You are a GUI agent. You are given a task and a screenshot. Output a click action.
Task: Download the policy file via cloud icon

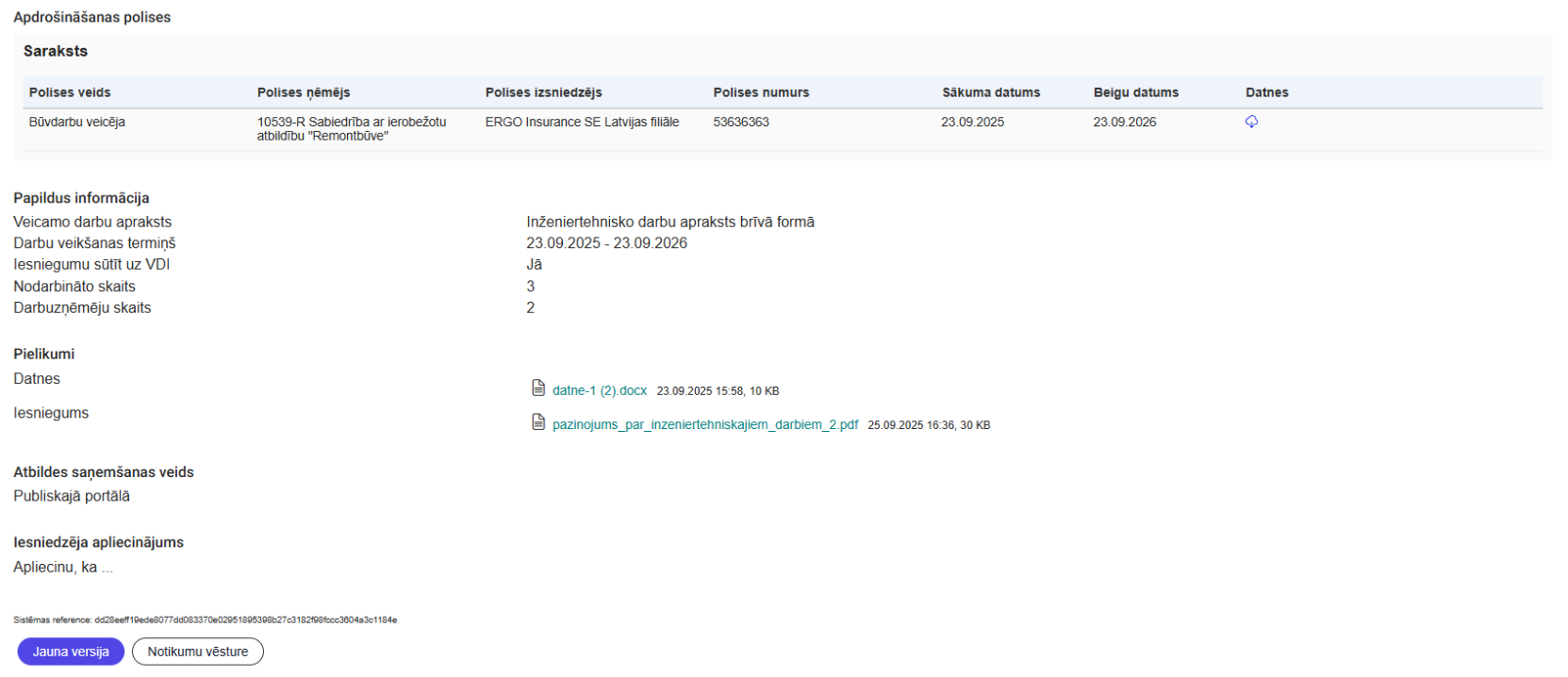click(x=1251, y=122)
